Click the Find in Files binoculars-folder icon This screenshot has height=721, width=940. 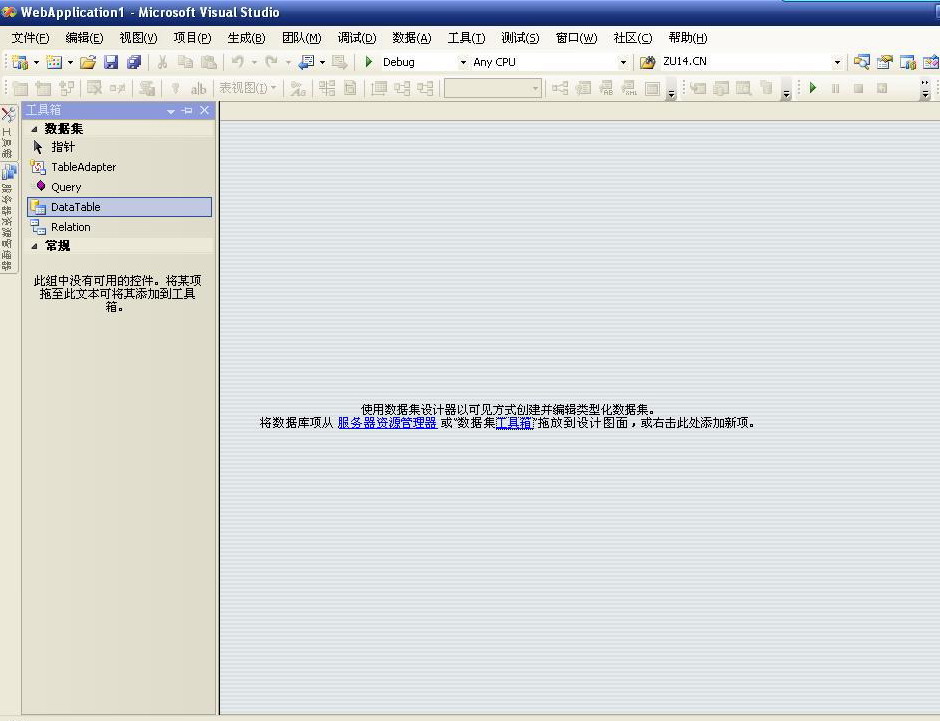[x=647, y=62]
